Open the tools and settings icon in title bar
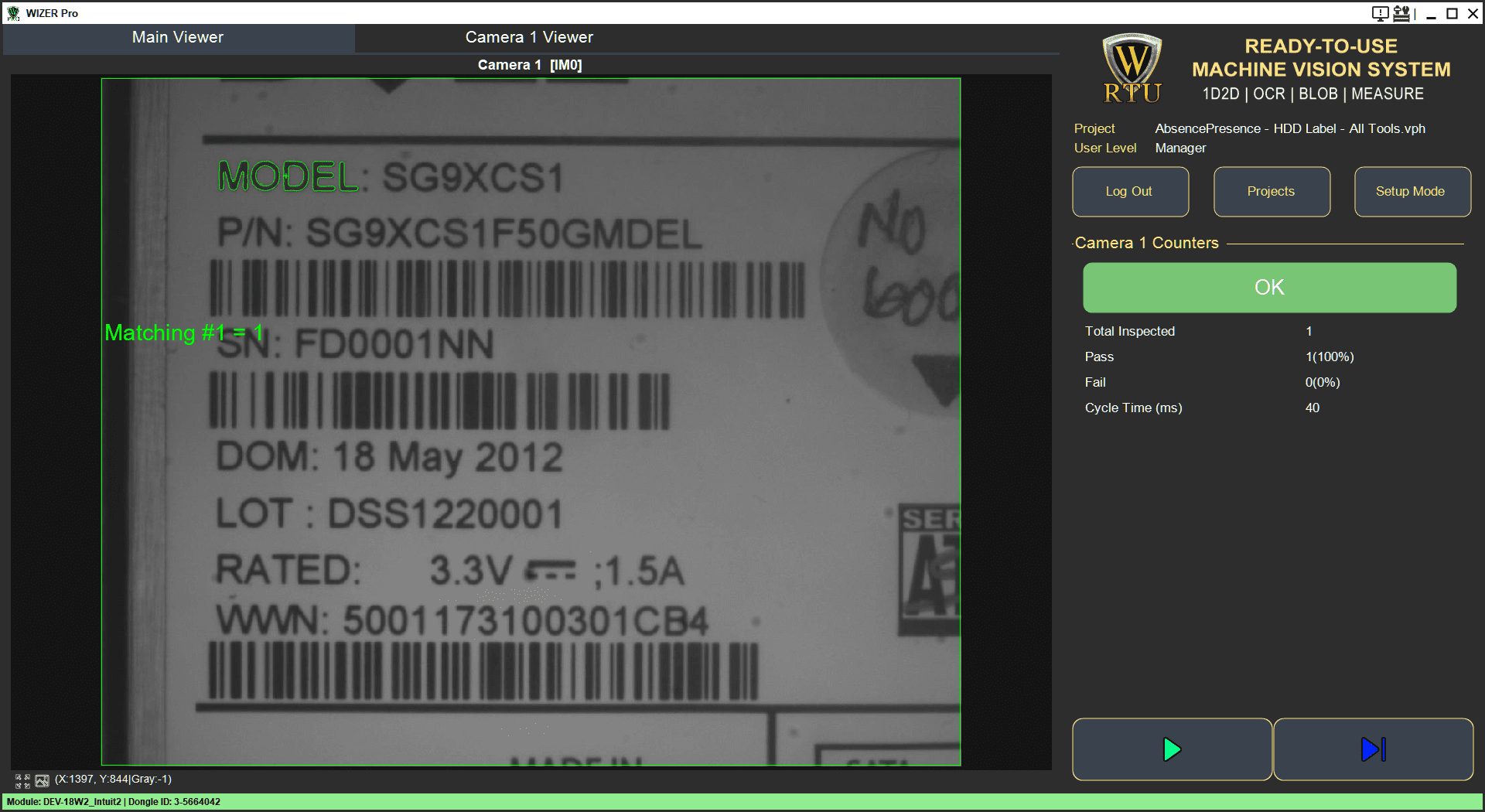Screen dimensions: 1485x812 [x=1401, y=13]
